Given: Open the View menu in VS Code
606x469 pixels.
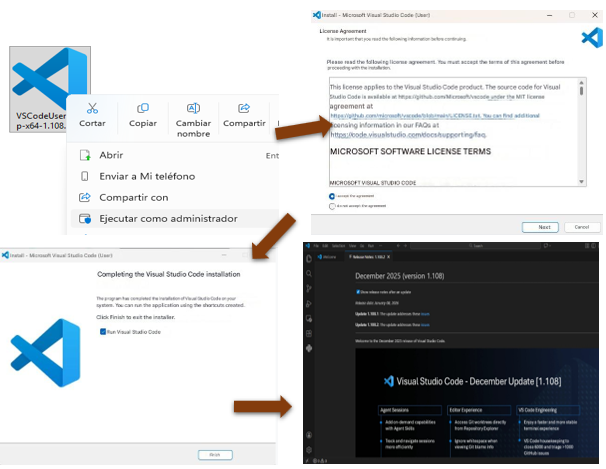Looking at the screenshot, I should [352, 246].
